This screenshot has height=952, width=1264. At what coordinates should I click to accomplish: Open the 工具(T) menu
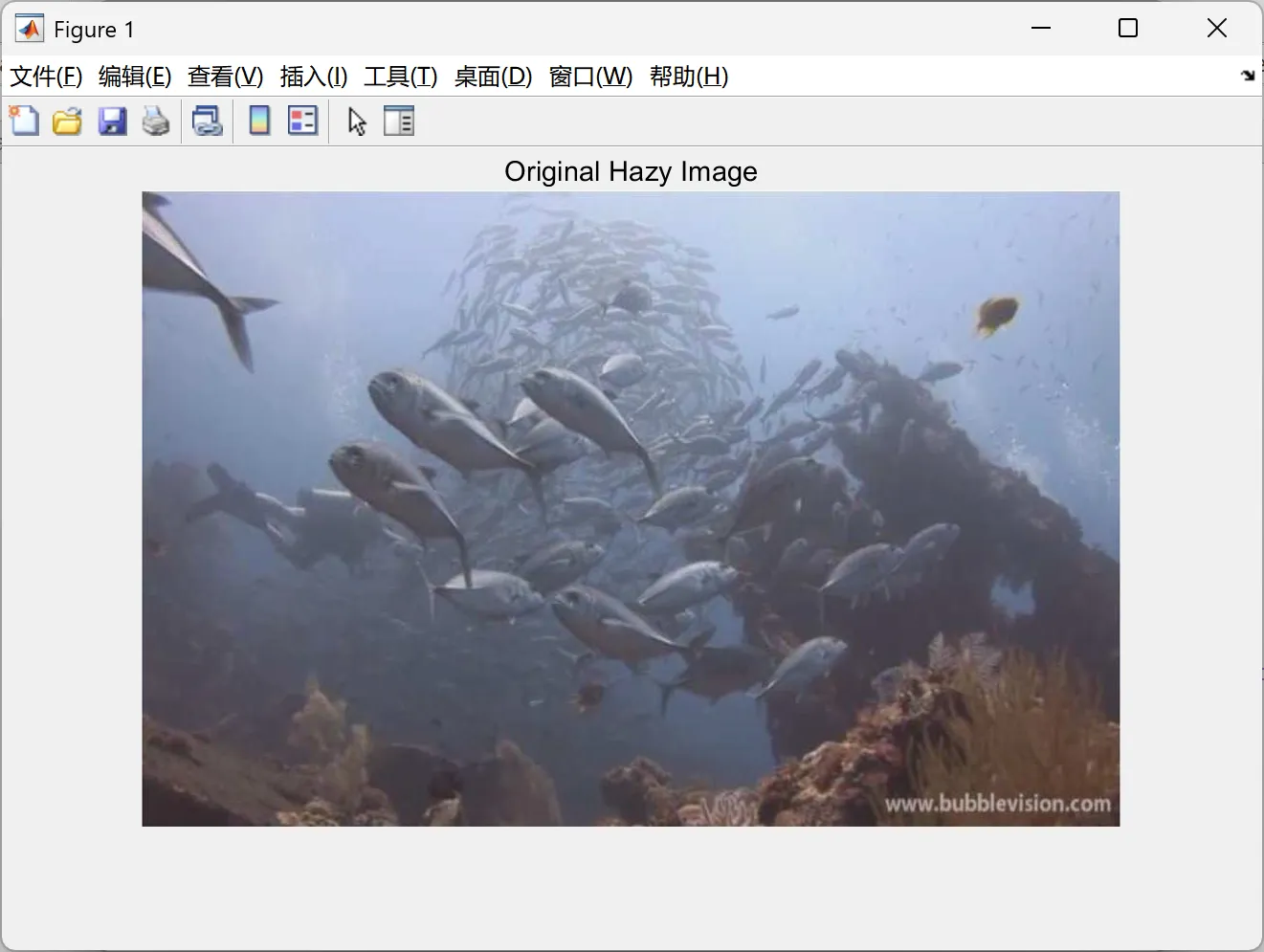[401, 77]
